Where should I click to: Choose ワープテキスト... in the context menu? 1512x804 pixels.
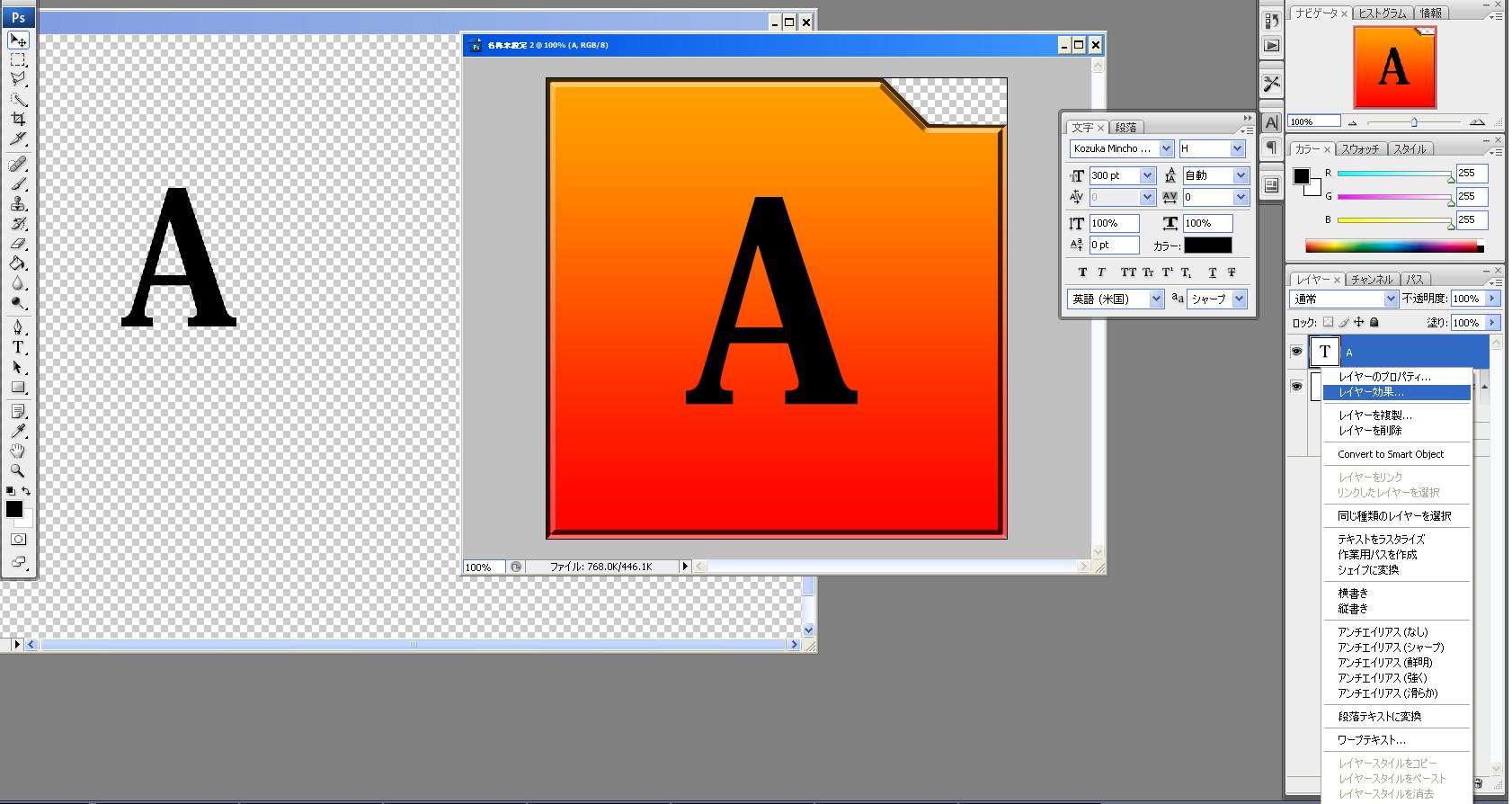(x=1396, y=739)
